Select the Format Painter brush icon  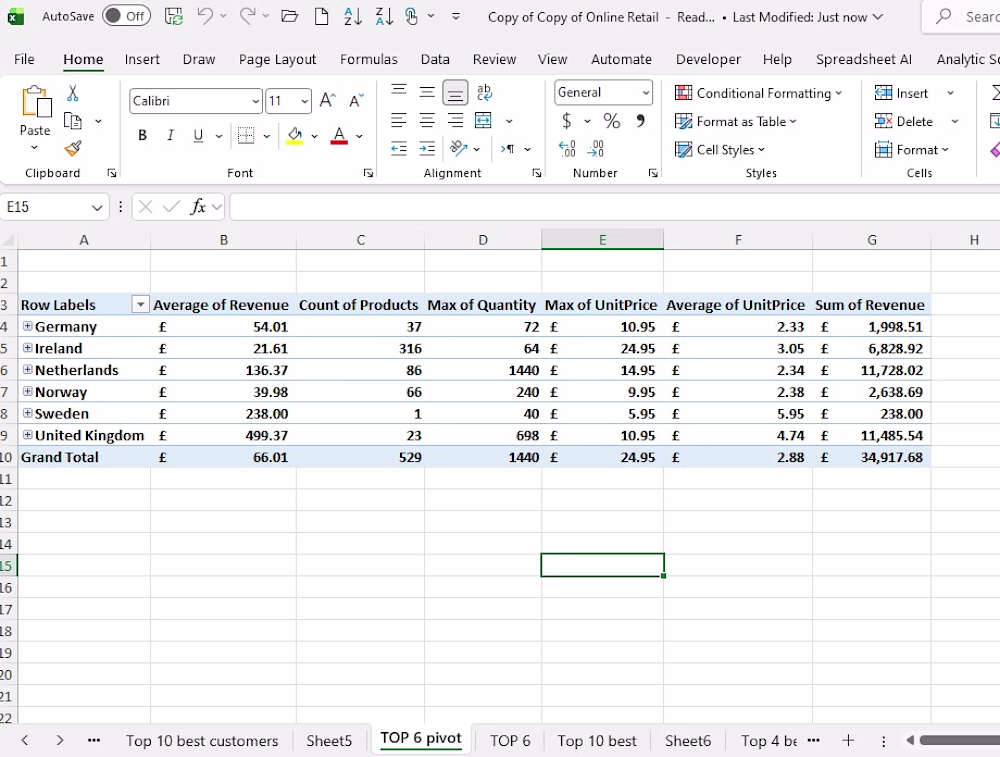click(73, 149)
